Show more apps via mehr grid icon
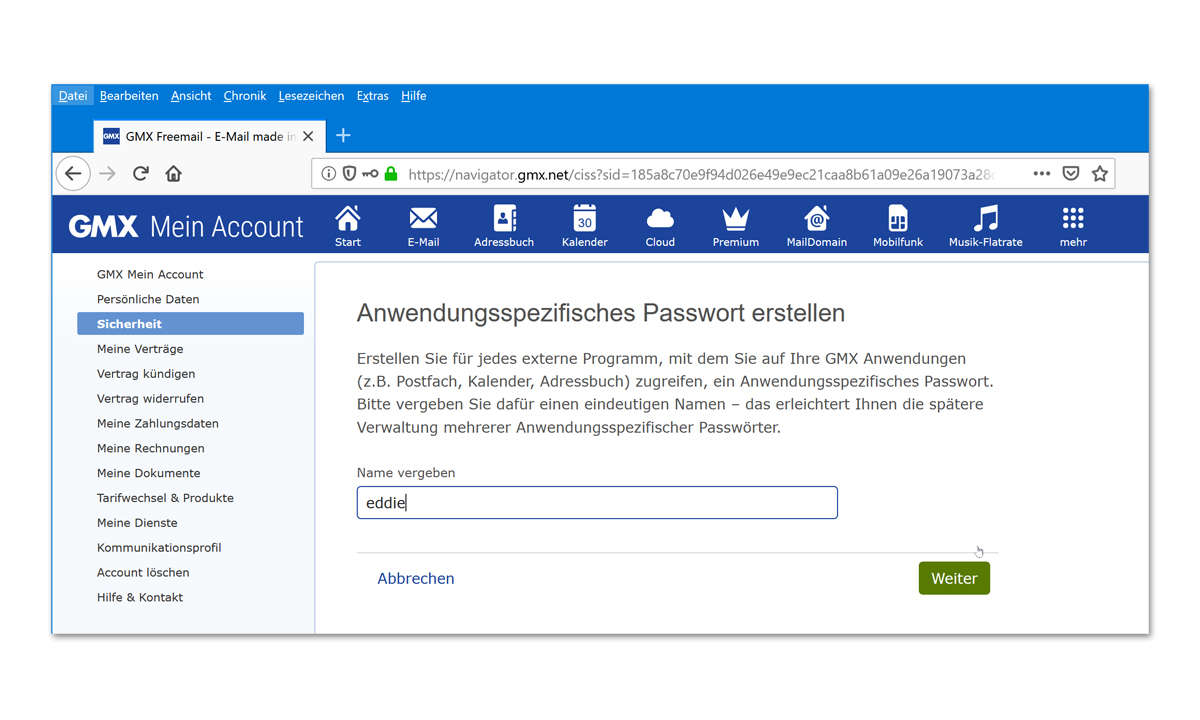 click(1073, 218)
